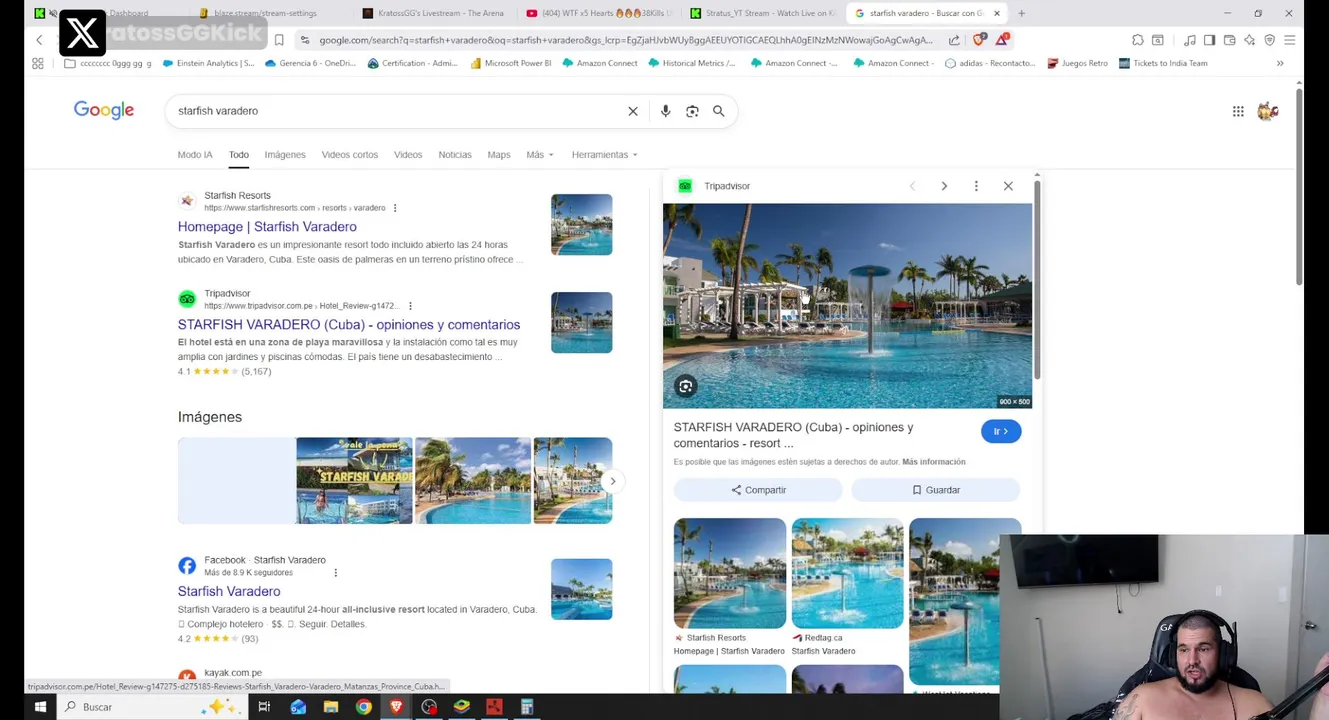1329x720 pixels.
Task: Open options for Facebook result
Action: [335, 573]
